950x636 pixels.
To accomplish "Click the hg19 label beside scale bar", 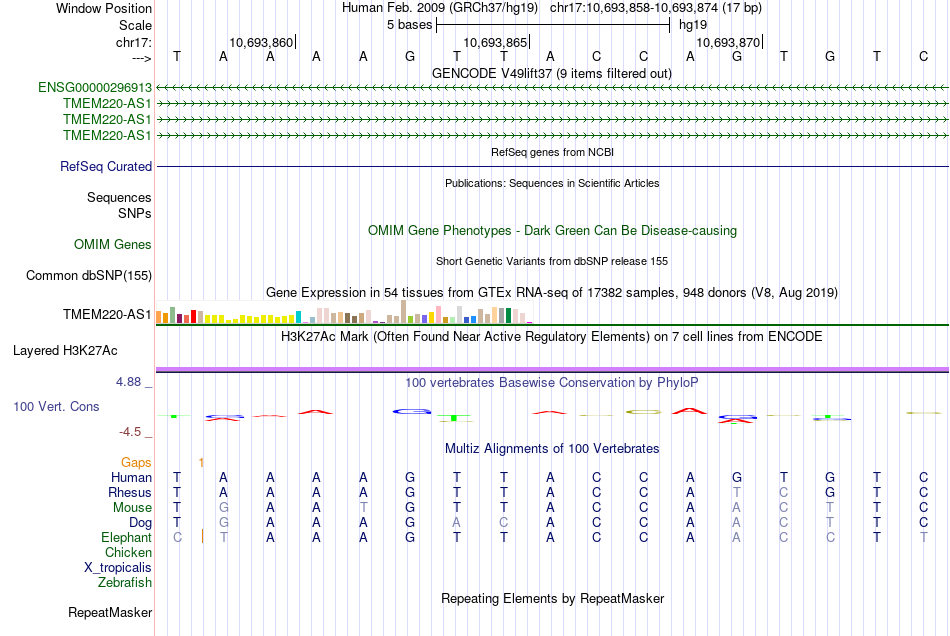I will pyautogui.click(x=693, y=25).
